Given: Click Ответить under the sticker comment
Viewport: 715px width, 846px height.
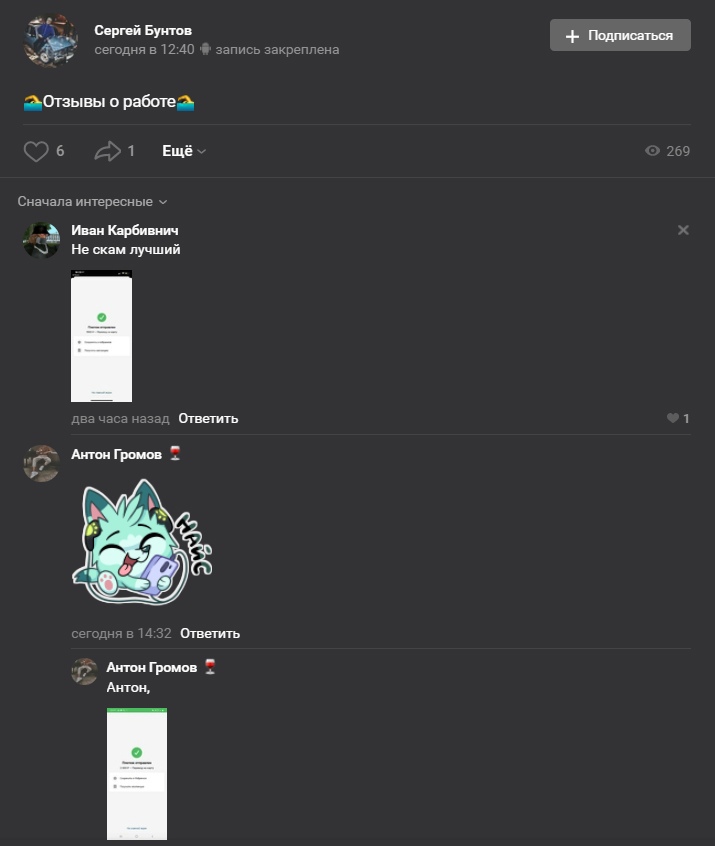Looking at the screenshot, I should pyautogui.click(x=210, y=633).
